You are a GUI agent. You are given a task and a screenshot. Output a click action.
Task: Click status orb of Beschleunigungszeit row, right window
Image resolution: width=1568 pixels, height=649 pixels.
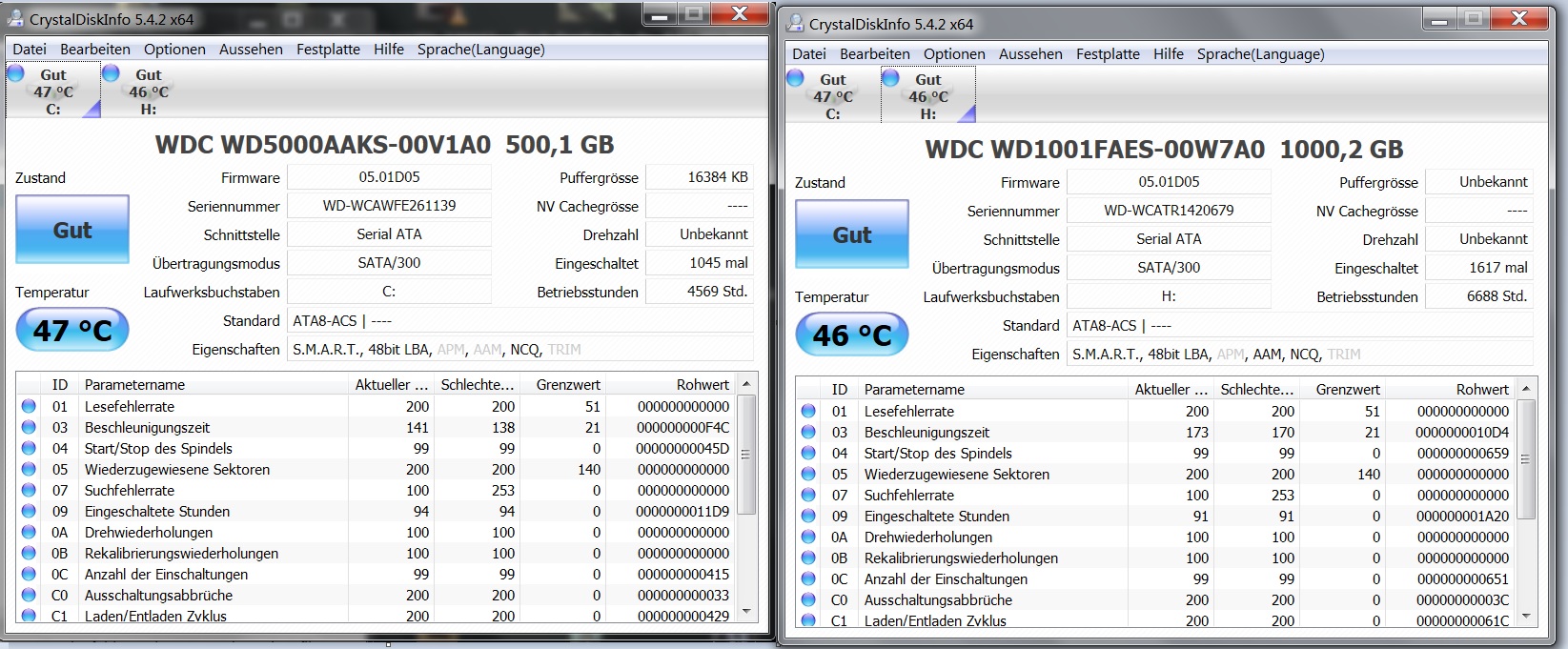pos(808,432)
